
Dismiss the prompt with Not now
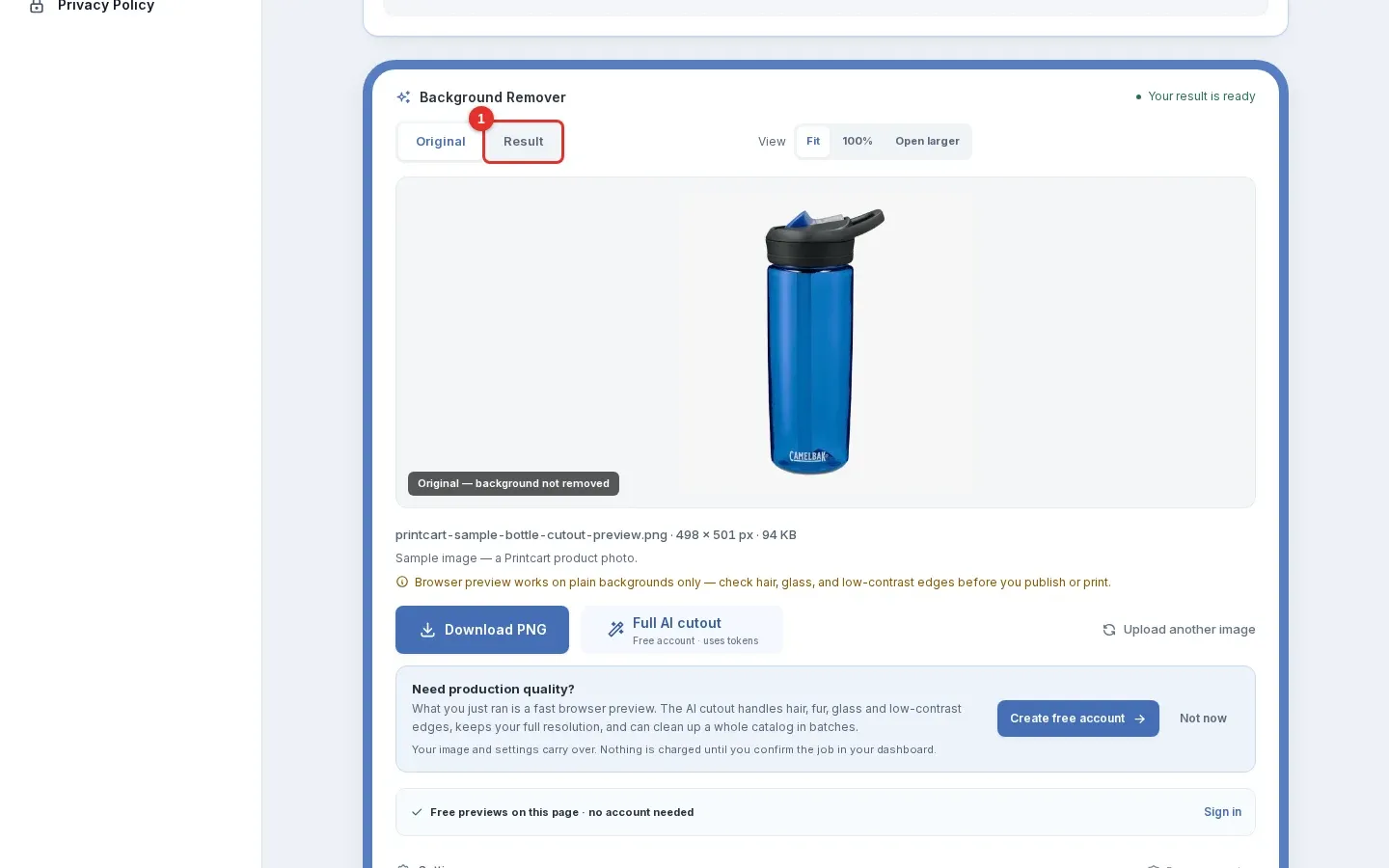tap(1203, 719)
